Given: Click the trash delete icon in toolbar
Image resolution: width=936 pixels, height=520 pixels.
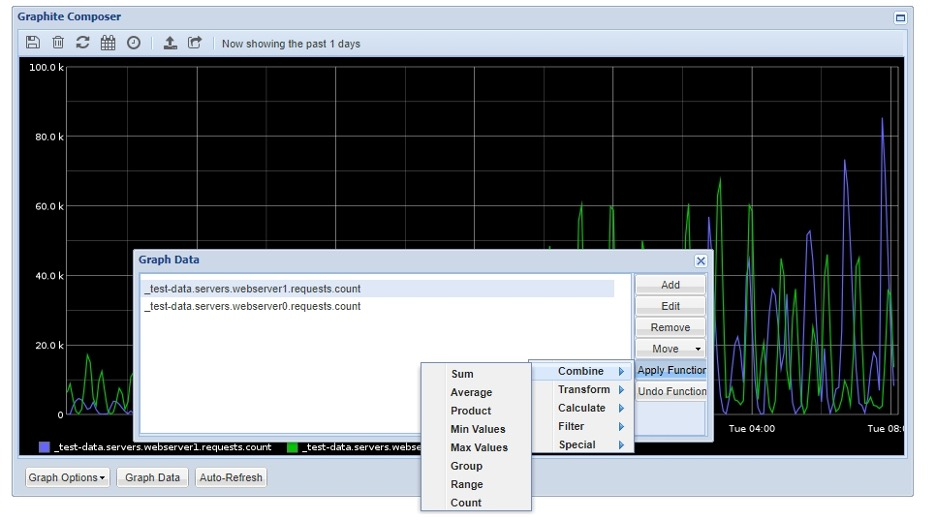Looking at the screenshot, I should point(58,43).
